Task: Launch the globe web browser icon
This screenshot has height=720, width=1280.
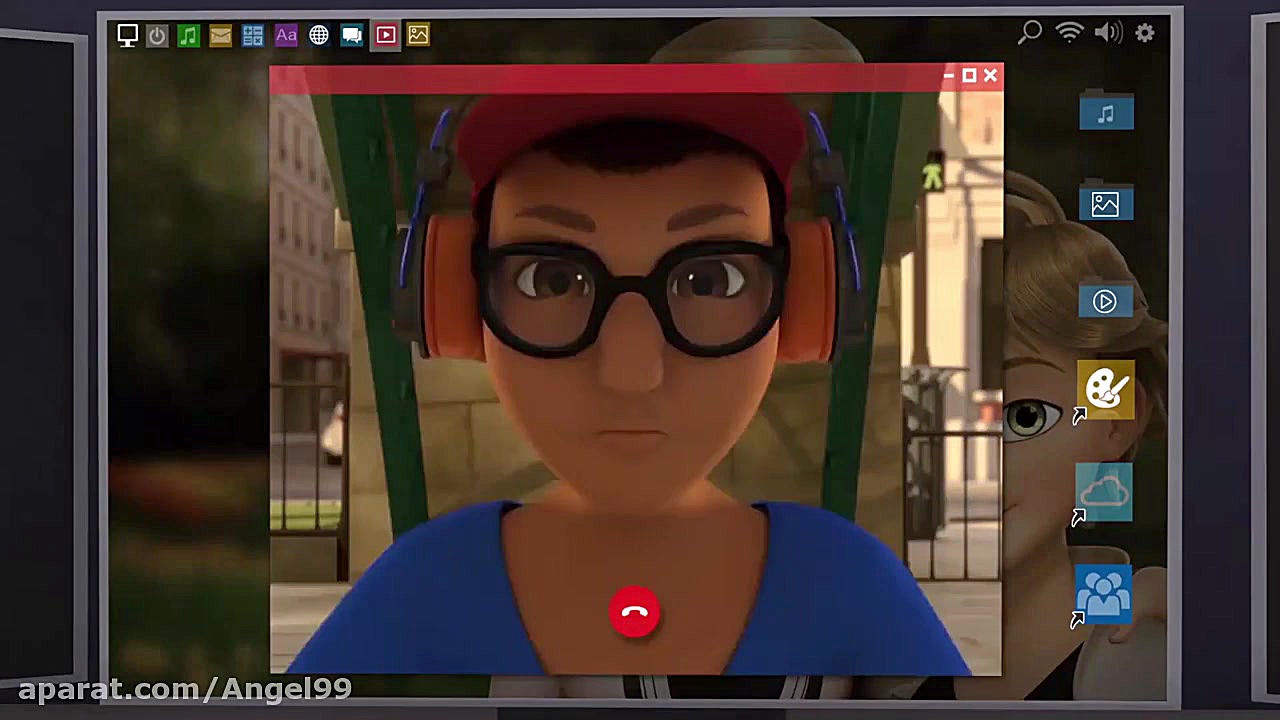Action: 319,36
